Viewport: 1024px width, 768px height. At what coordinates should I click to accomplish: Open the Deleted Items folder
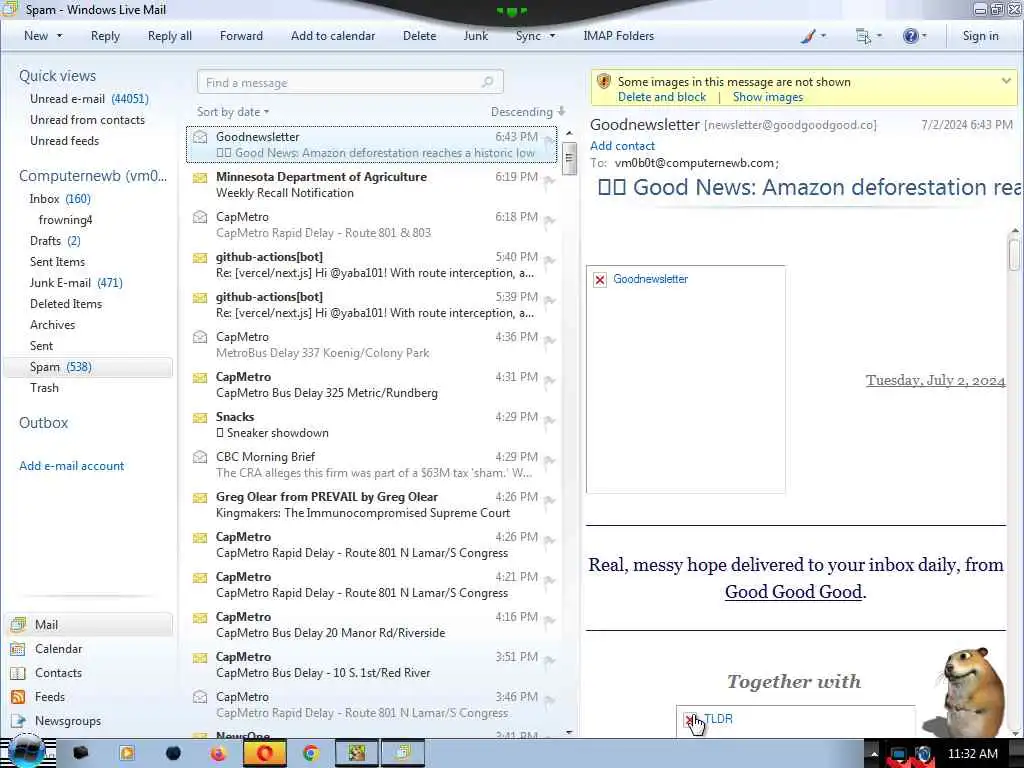pos(66,304)
